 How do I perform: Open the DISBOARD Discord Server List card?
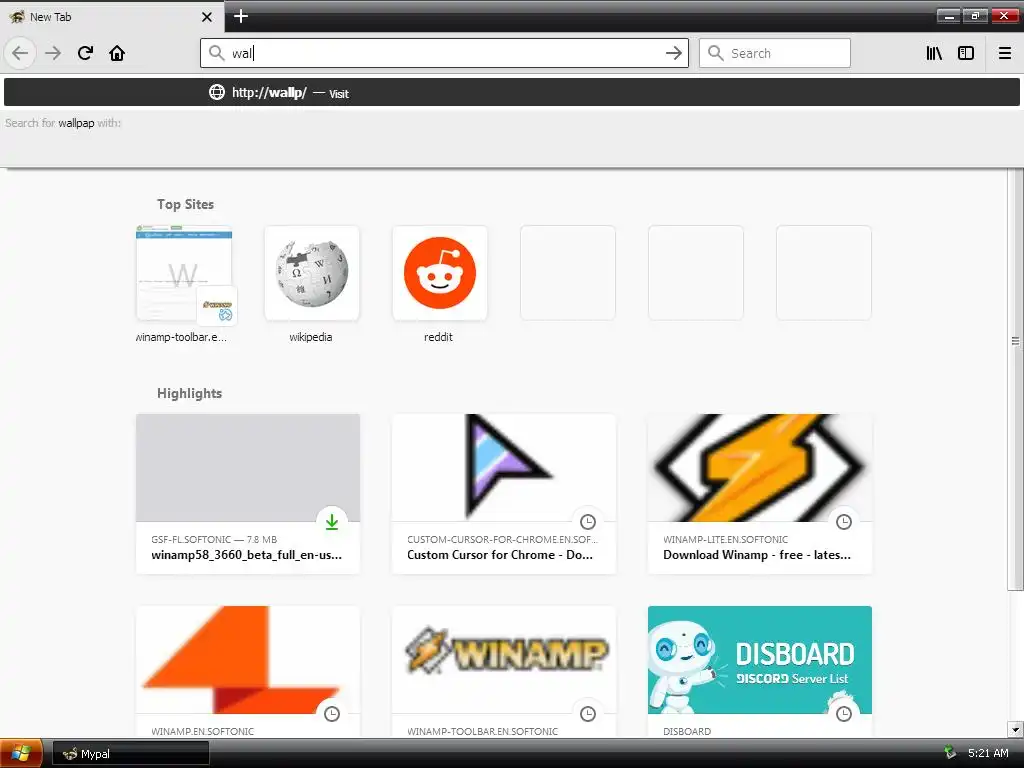760,672
